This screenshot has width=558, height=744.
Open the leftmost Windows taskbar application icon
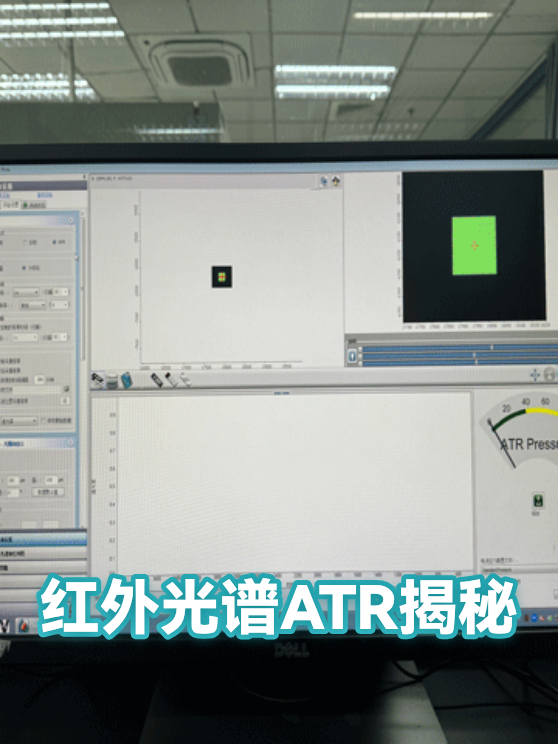pos(4,625)
